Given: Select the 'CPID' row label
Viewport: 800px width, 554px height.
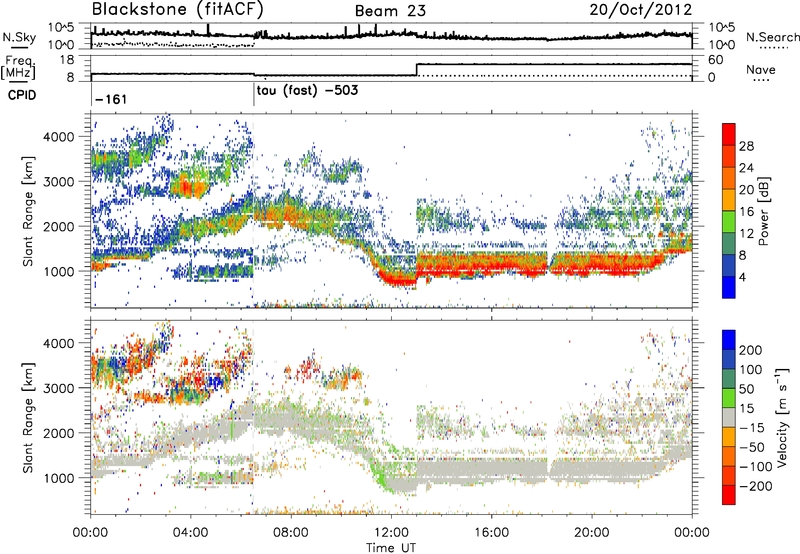Looking at the screenshot, I should [22, 95].
